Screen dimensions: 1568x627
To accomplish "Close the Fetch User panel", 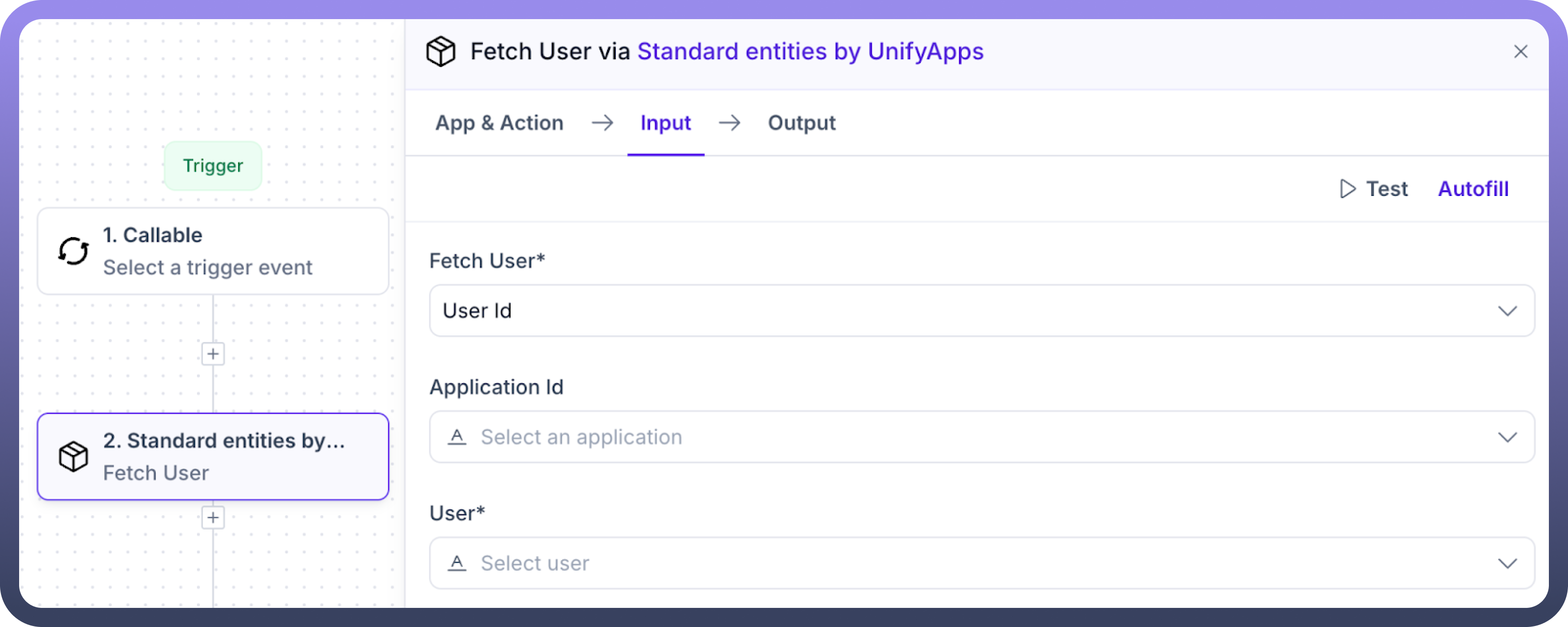I will [1521, 52].
